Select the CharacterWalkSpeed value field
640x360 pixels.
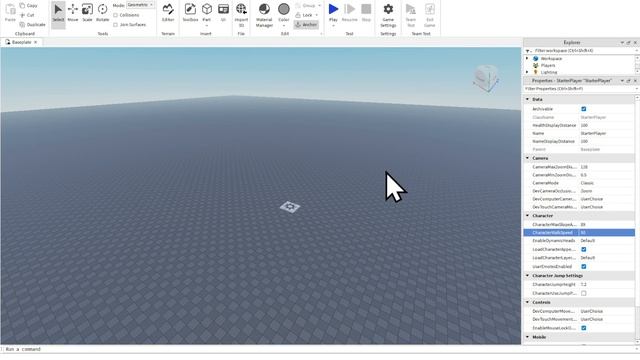point(607,233)
